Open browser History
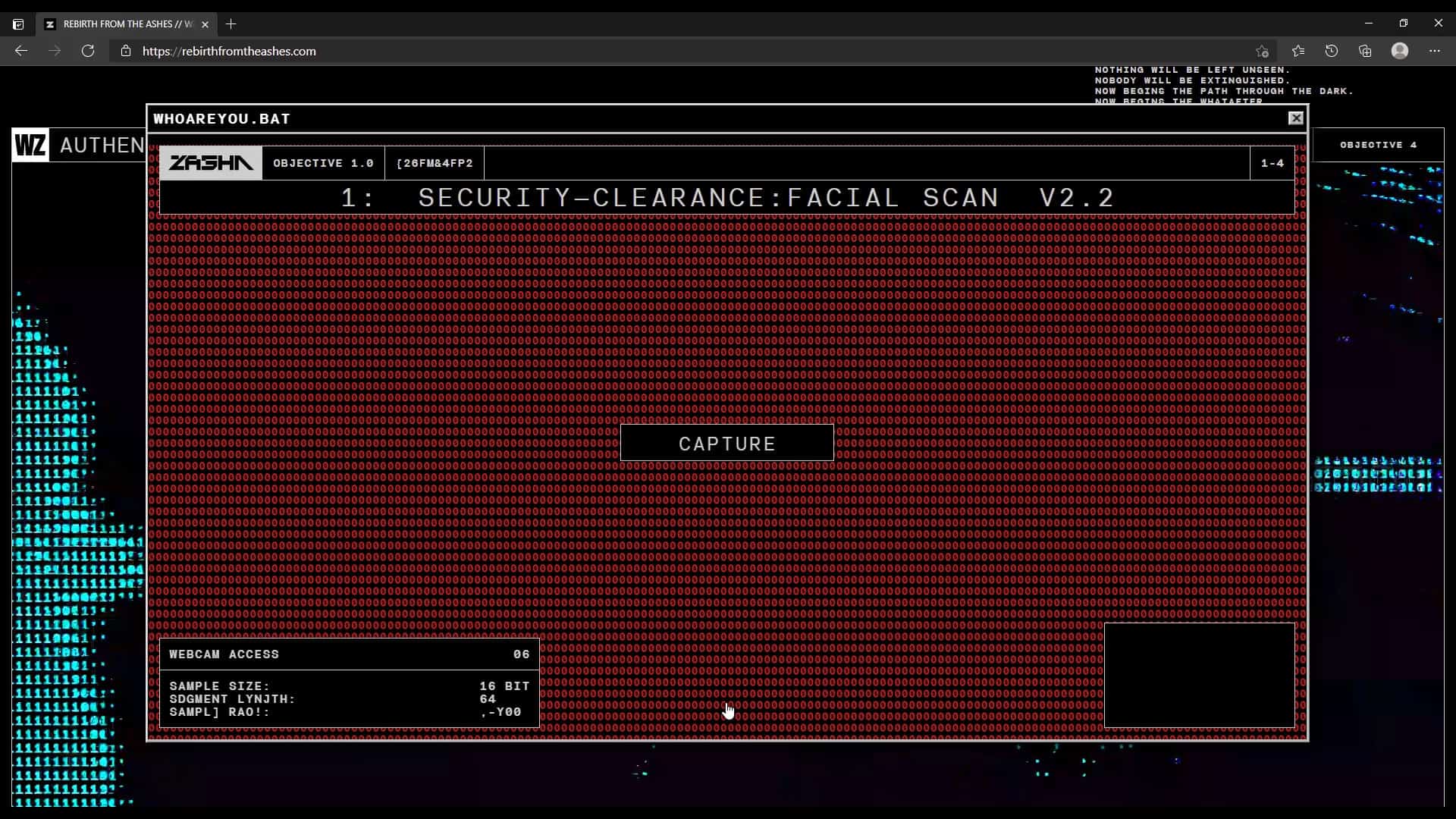The image size is (1456, 819). (1332, 51)
